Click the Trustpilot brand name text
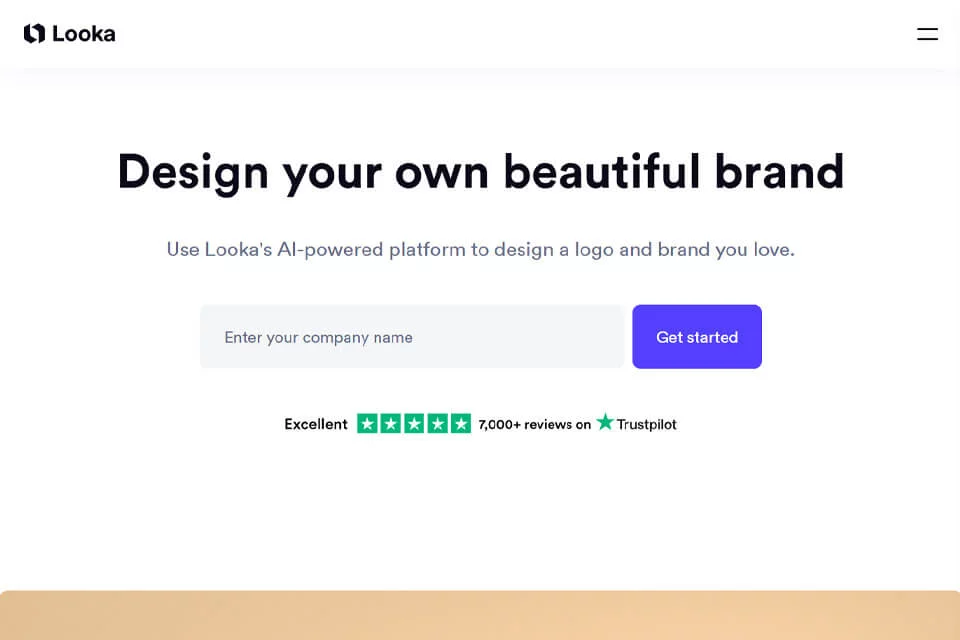Screen dimensions: 960x640 pyautogui.click(x=647, y=424)
